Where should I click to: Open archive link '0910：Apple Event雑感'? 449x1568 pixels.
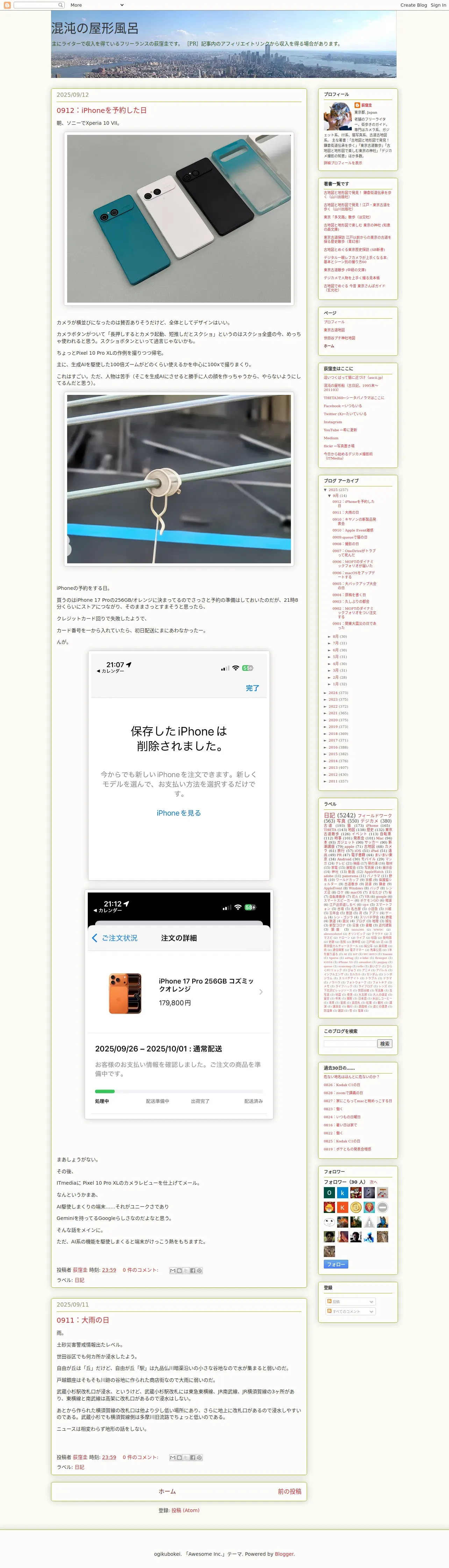(x=353, y=530)
